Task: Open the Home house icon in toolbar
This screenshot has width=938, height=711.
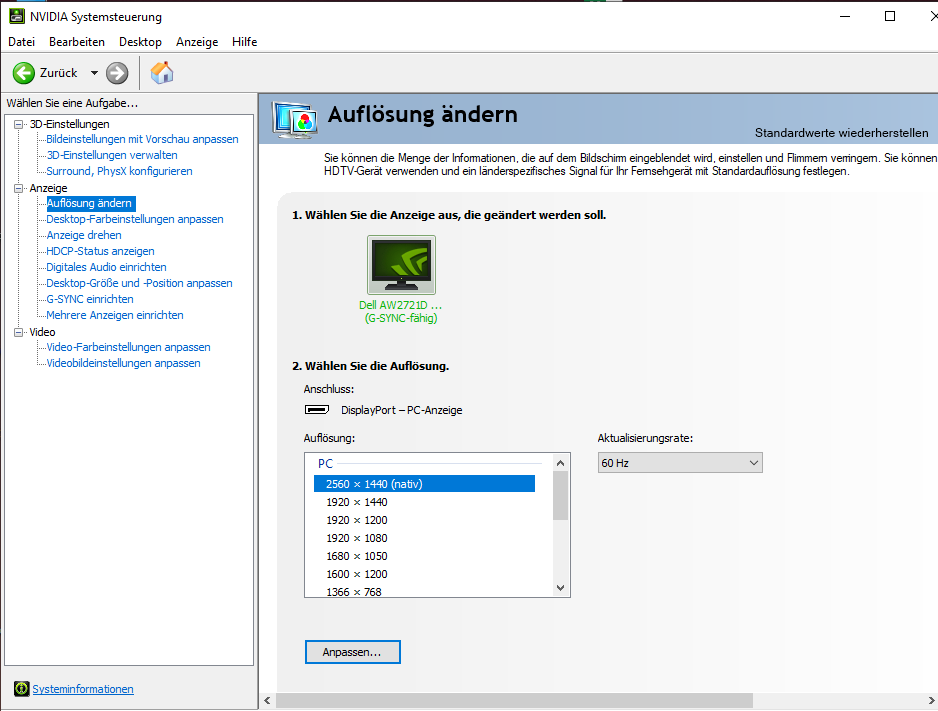Action: [161, 72]
